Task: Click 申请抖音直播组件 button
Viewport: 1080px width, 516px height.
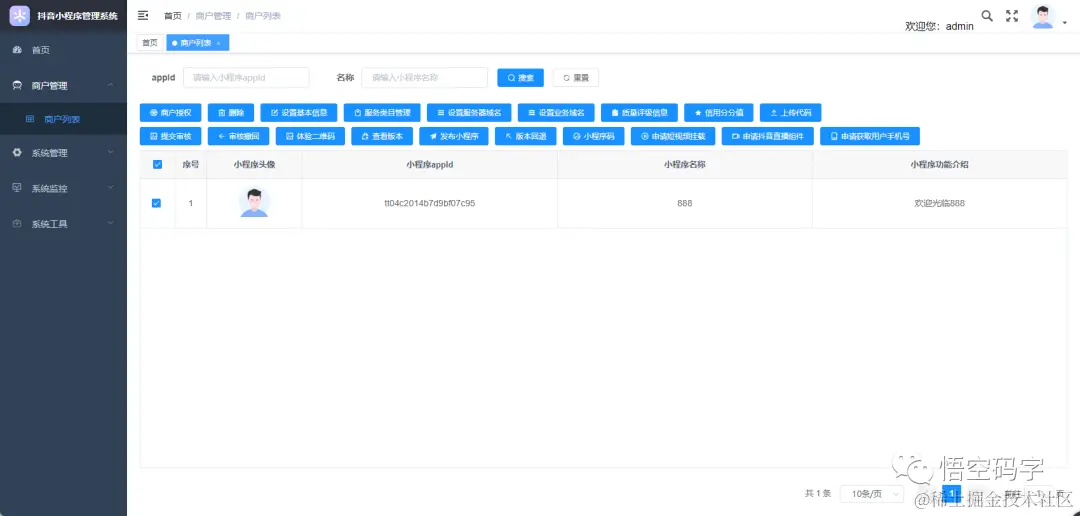Action: click(x=768, y=136)
